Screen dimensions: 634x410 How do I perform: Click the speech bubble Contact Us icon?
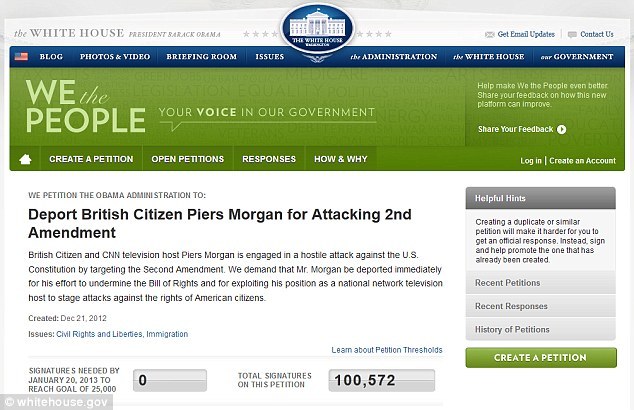coord(572,35)
